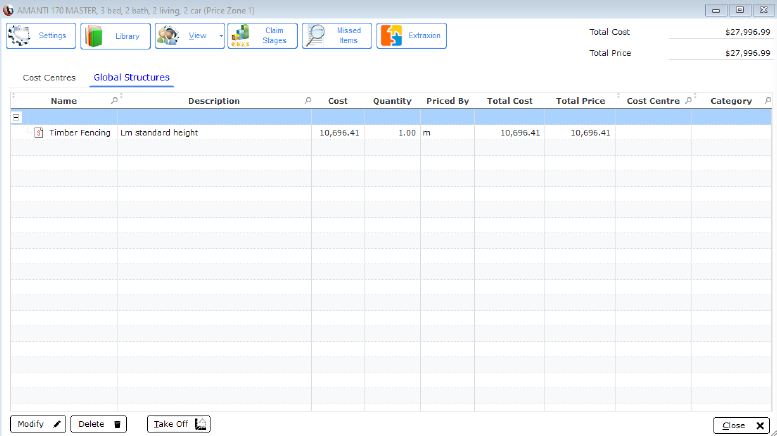Launch the Extraxion tool
This screenshot has width=777, height=436.
(x=411, y=36)
